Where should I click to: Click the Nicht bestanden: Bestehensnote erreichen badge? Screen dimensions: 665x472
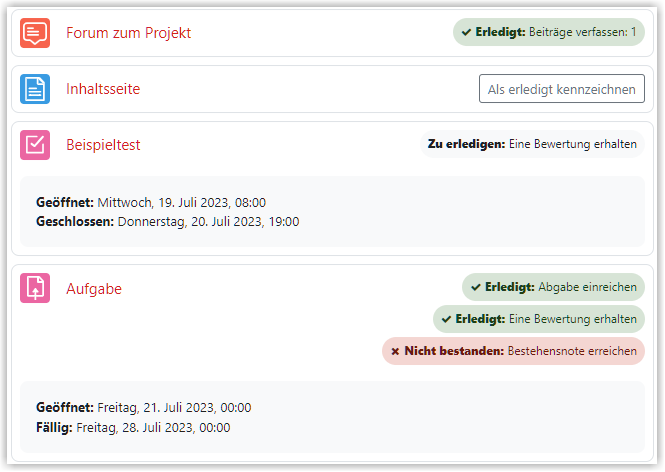513,351
